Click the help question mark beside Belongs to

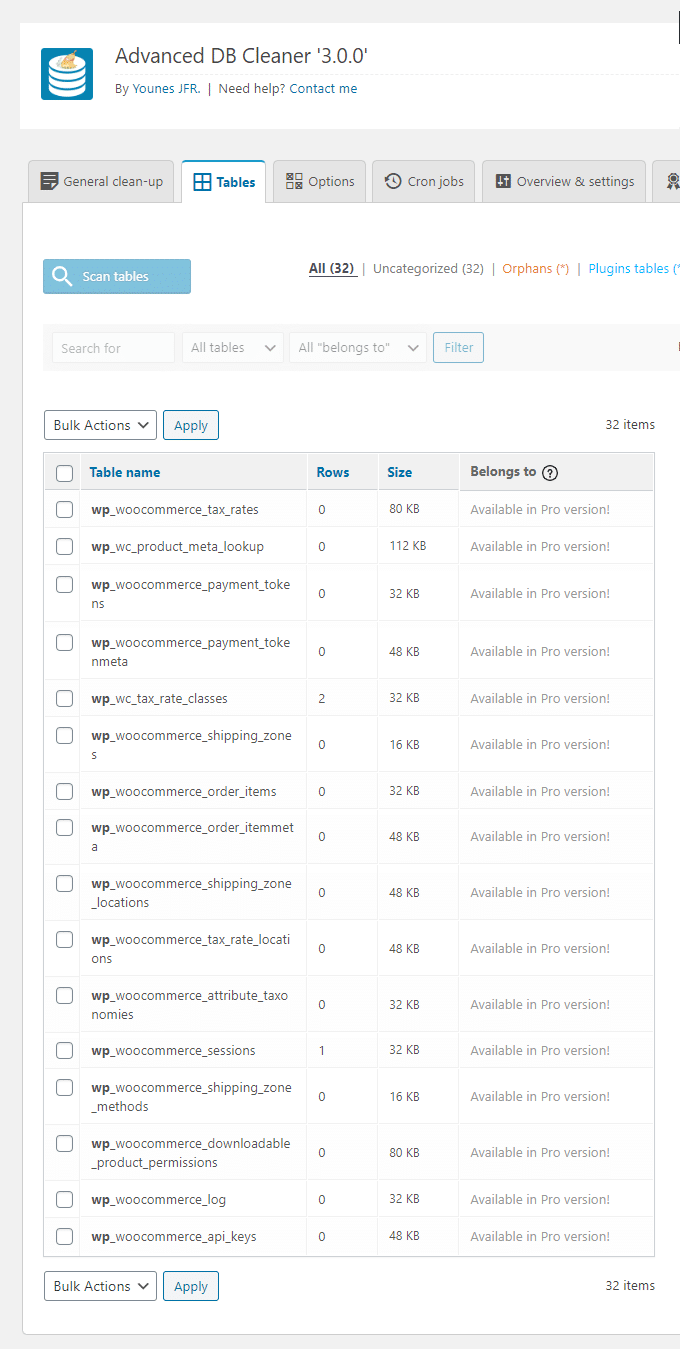[x=550, y=473]
